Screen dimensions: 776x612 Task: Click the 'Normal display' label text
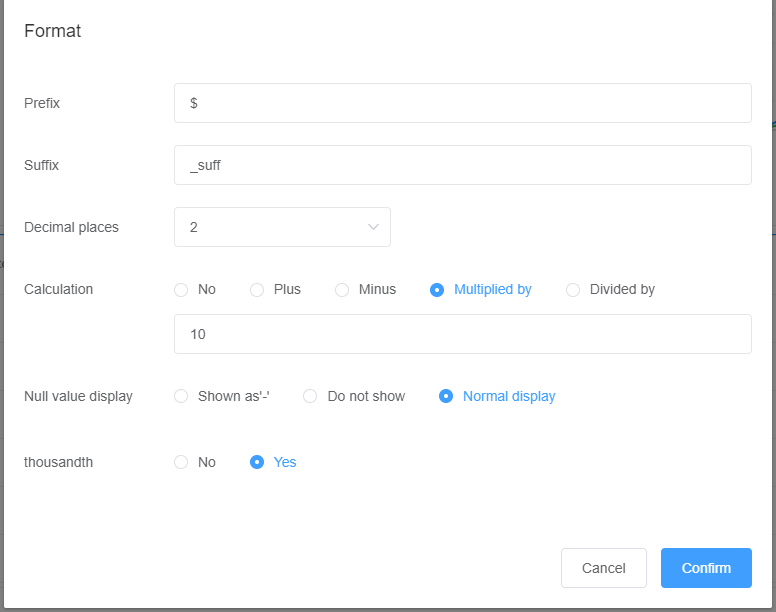[509, 396]
